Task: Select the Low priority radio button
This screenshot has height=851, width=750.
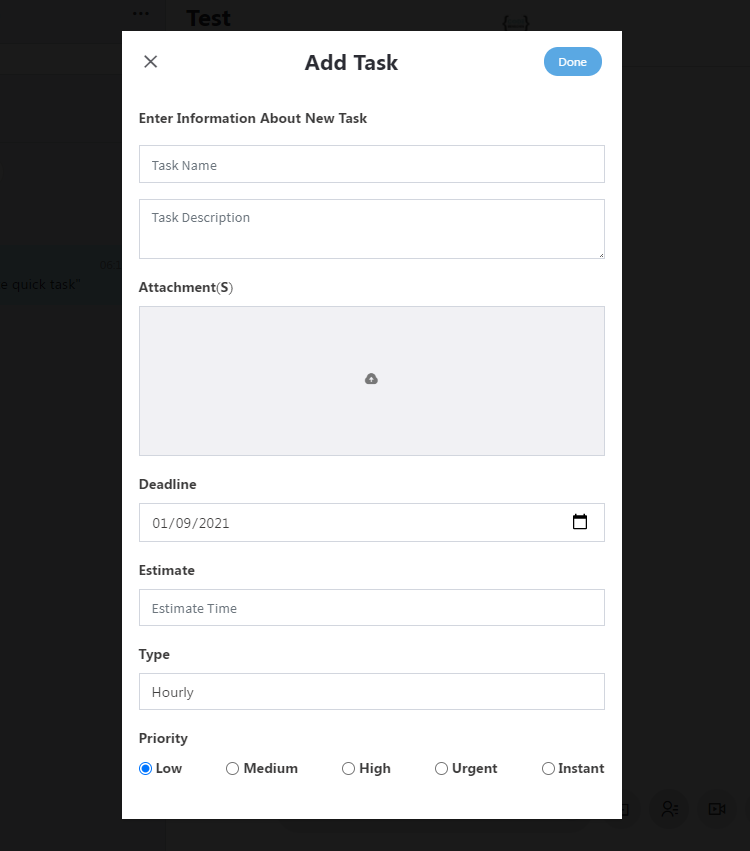Action: (x=145, y=769)
